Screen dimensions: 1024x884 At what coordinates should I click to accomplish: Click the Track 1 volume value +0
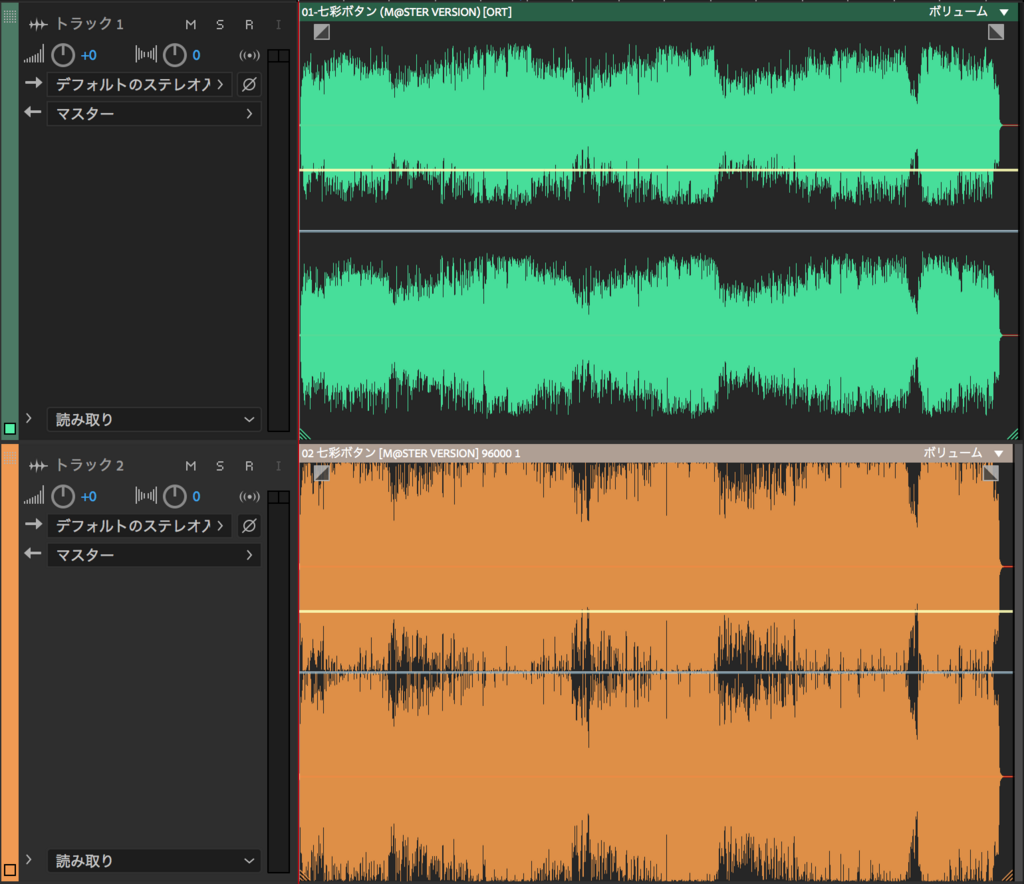point(89,55)
